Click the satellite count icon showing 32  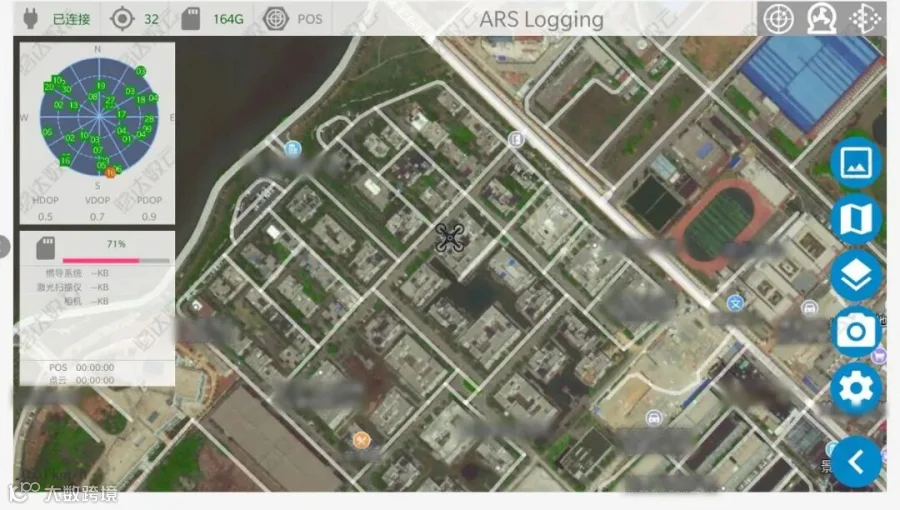pyautogui.click(x=122, y=19)
